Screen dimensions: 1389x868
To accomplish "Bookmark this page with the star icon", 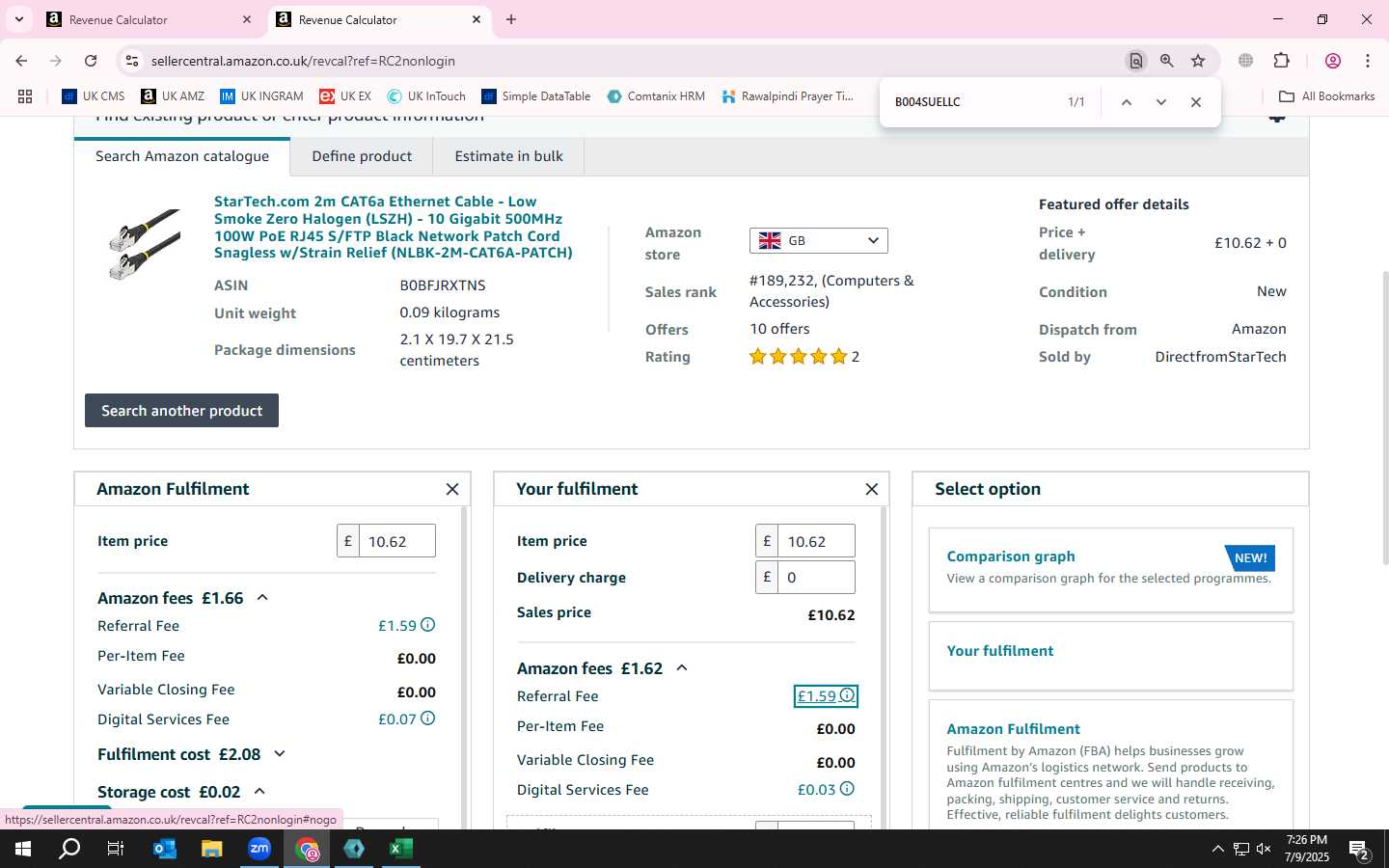I will pos(1198,61).
